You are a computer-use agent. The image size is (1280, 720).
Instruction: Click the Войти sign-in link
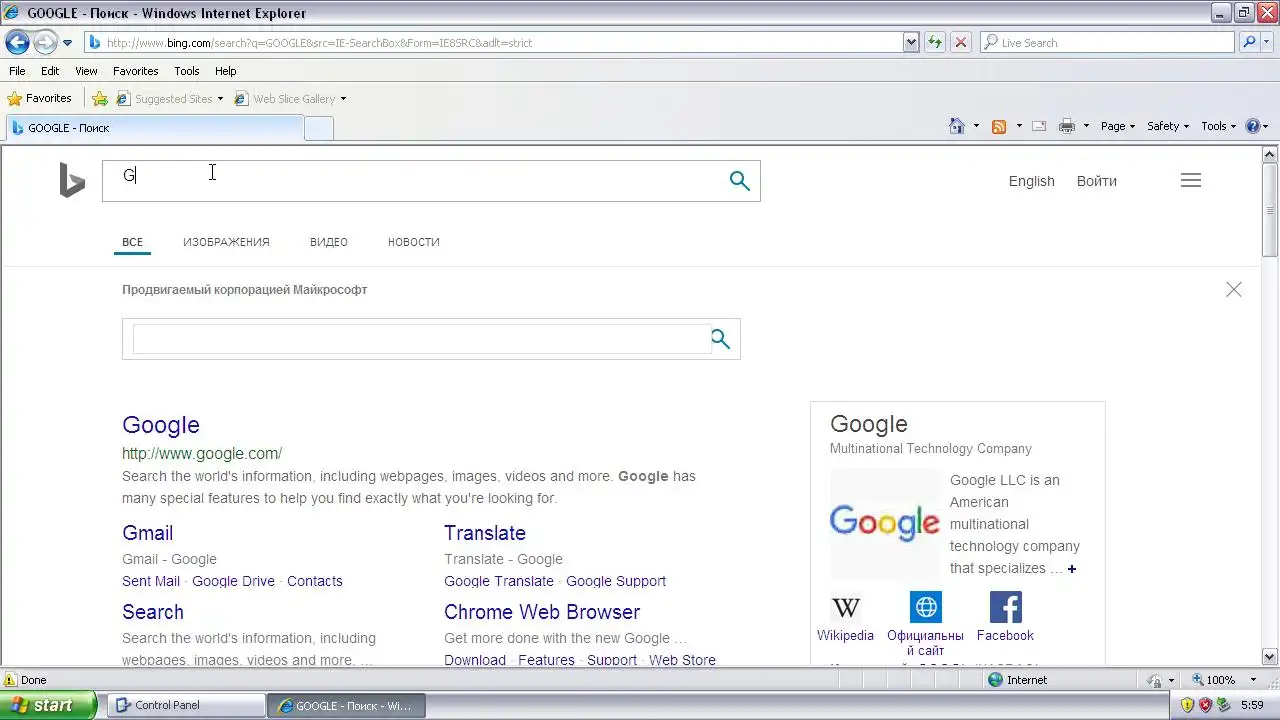click(1096, 181)
